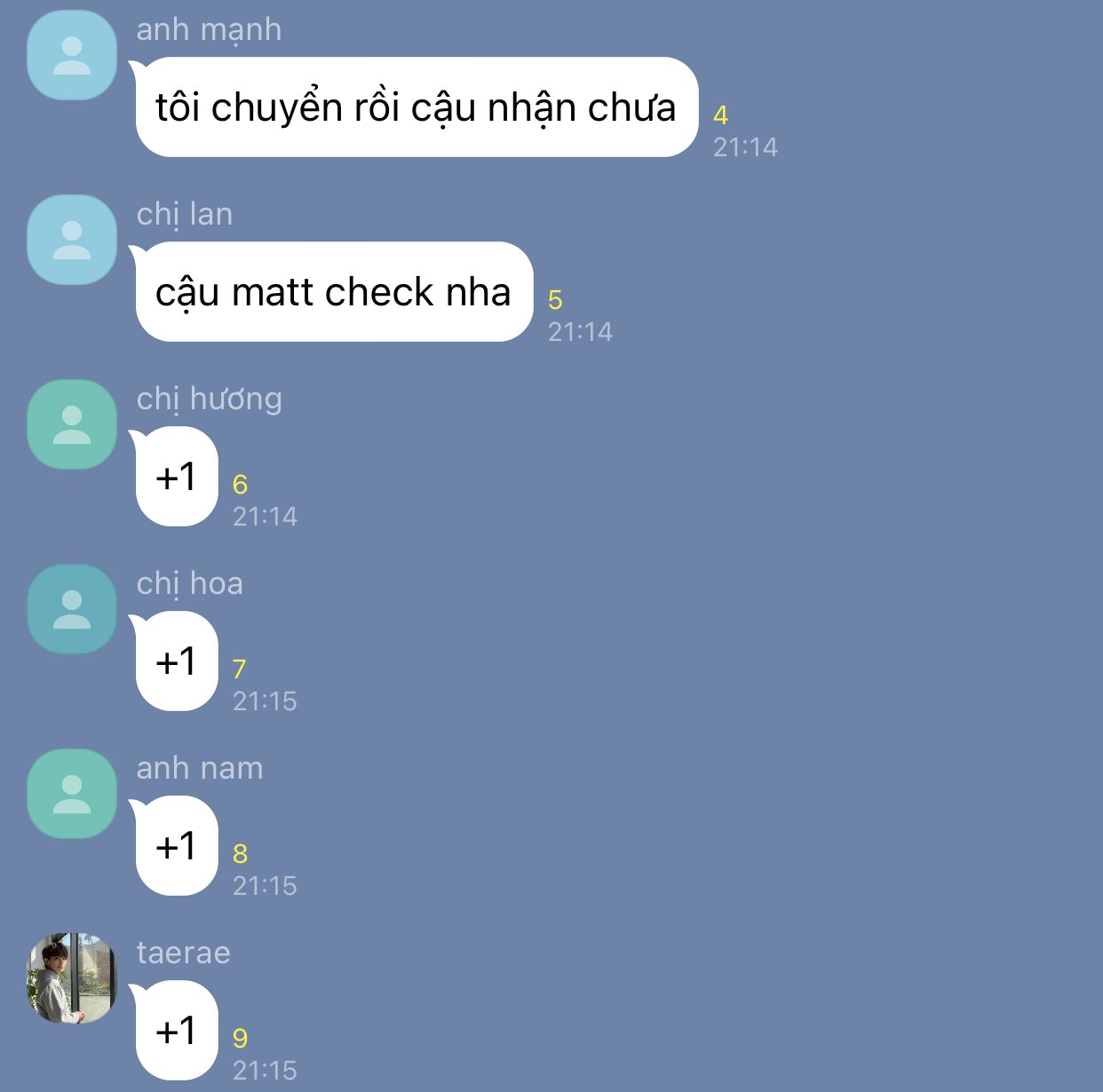
Task: Click the chị hoa sender name
Action: [x=190, y=584]
